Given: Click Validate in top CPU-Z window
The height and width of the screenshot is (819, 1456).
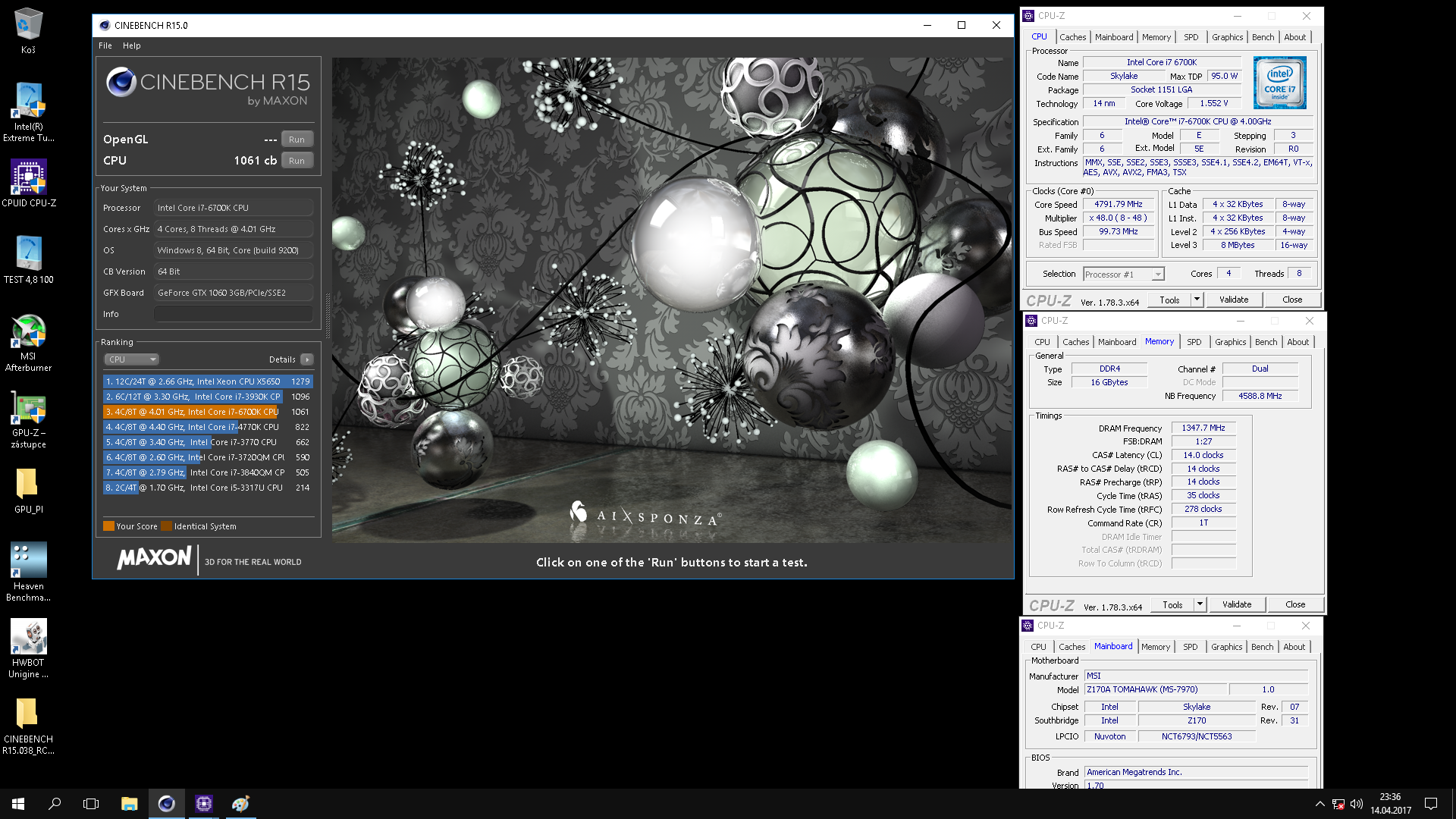Looking at the screenshot, I should click(1234, 300).
